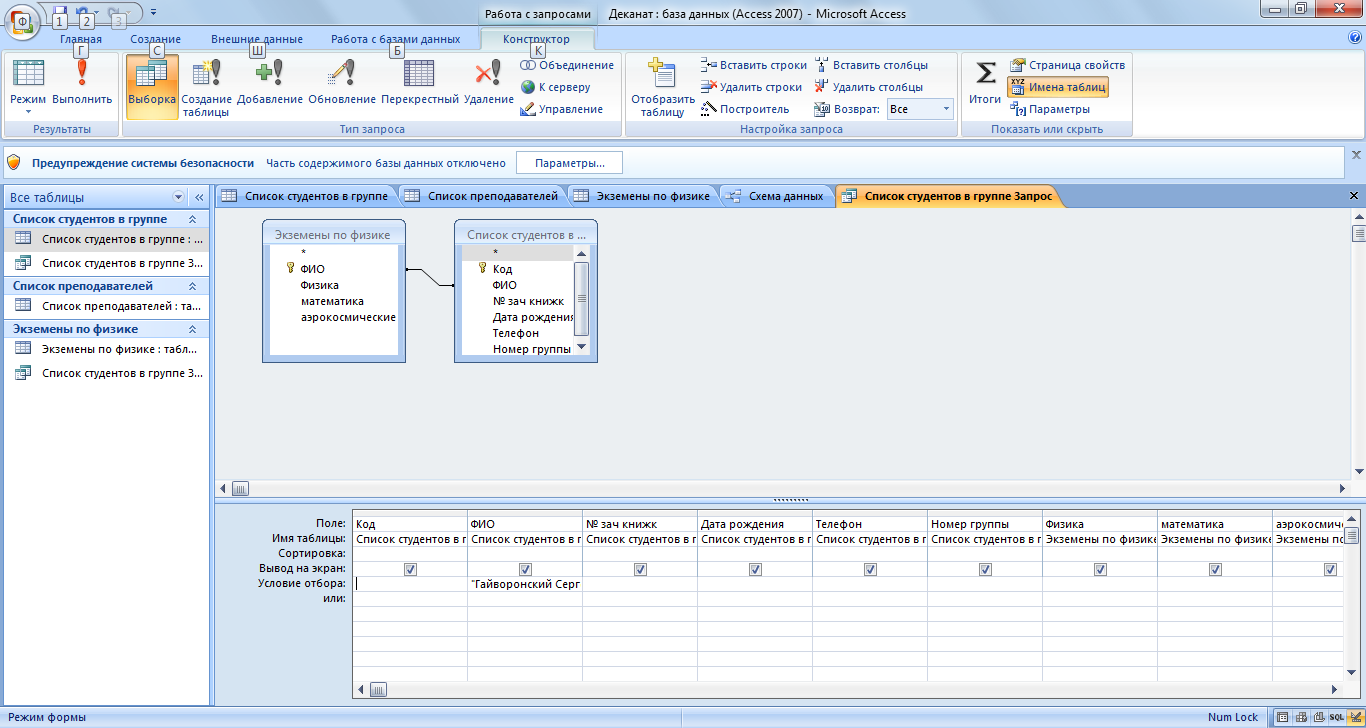Choose Добавление query type

pyautogui.click(x=270, y=85)
